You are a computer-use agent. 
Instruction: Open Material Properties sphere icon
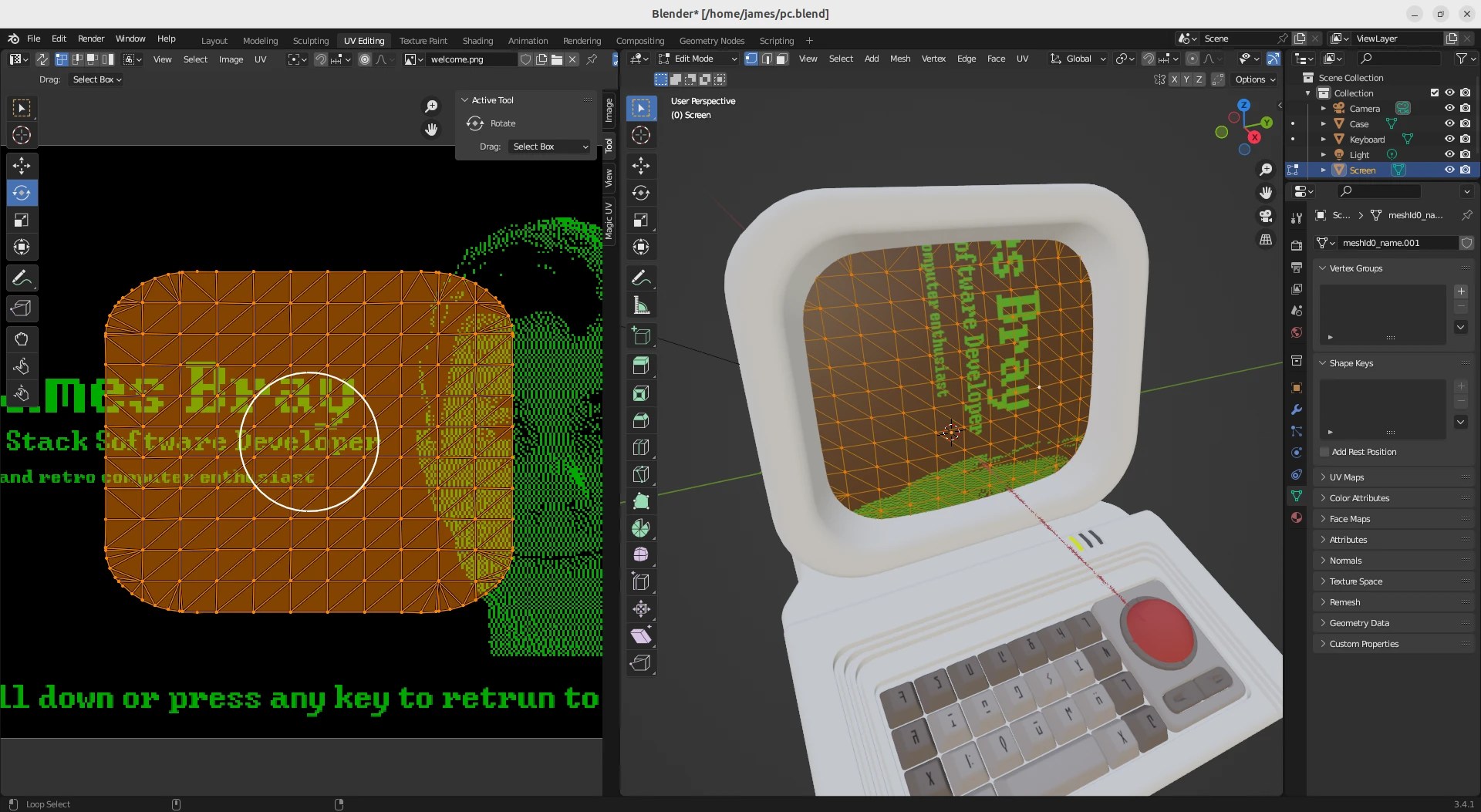click(1297, 517)
